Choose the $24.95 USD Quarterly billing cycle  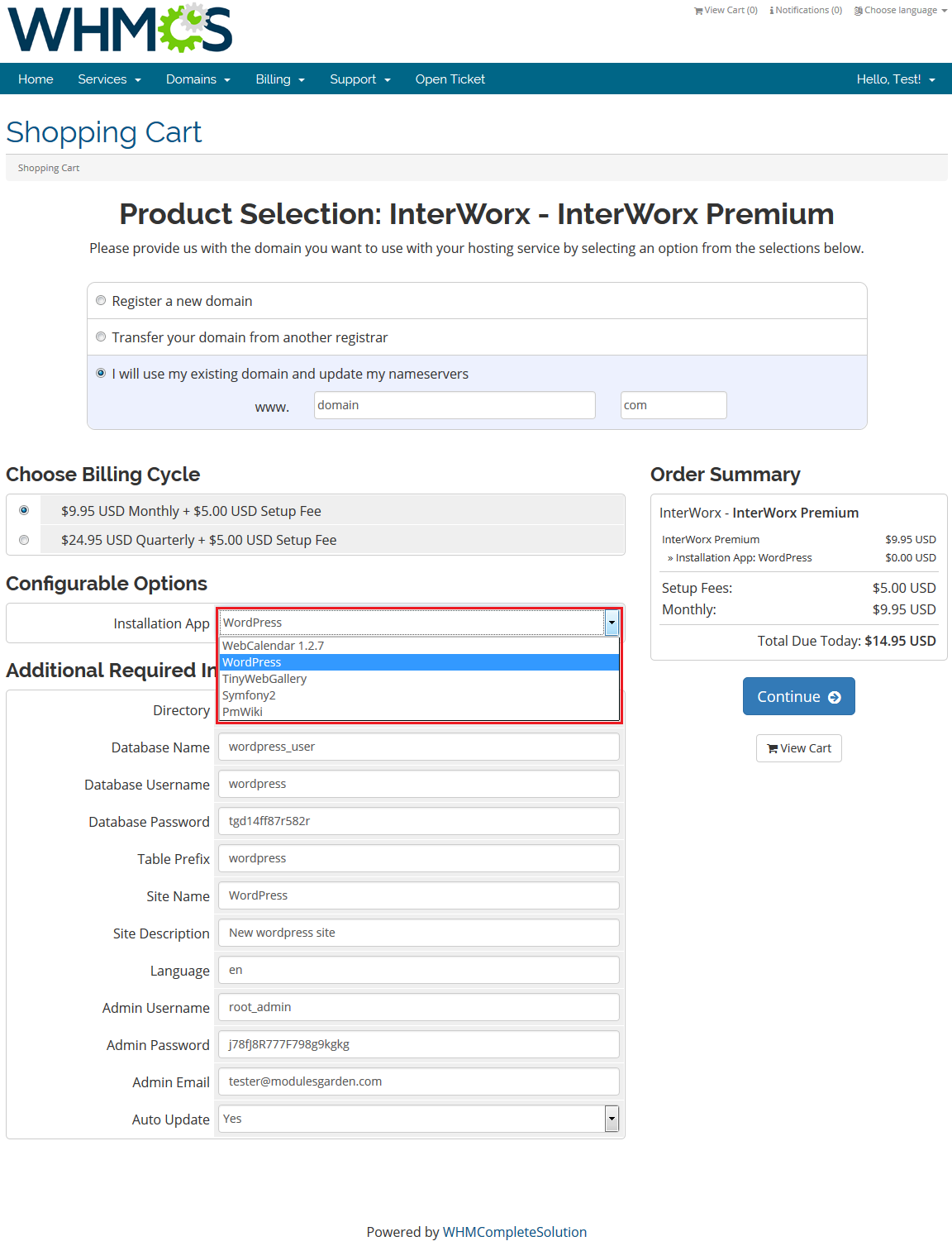pos(24,540)
